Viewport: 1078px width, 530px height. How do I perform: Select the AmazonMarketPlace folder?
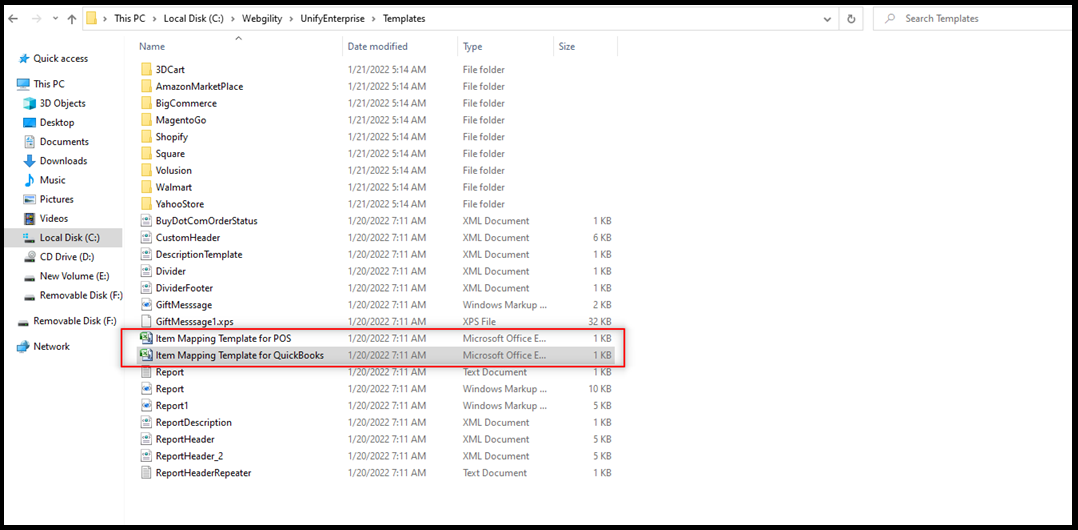pos(198,86)
